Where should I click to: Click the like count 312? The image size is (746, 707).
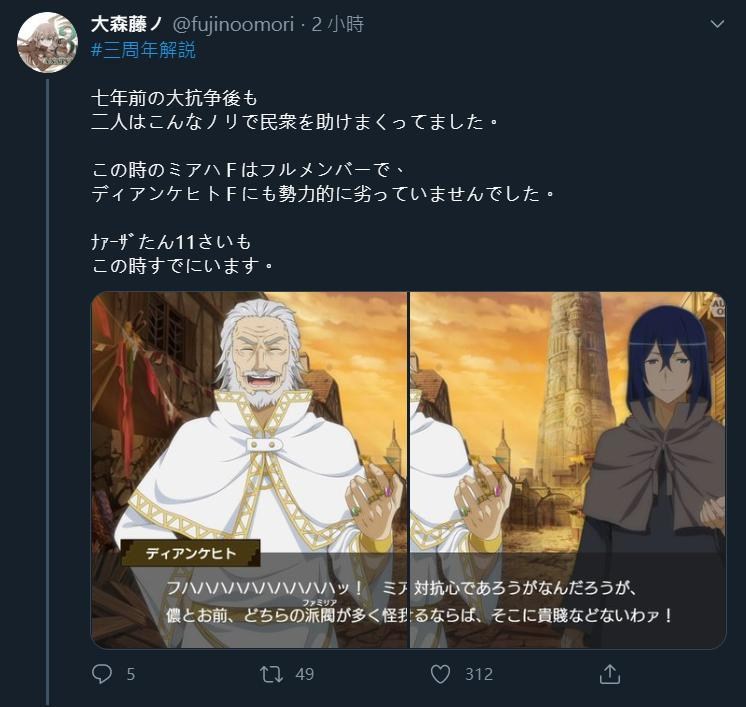pyautogui.click(x=479, y=674)
